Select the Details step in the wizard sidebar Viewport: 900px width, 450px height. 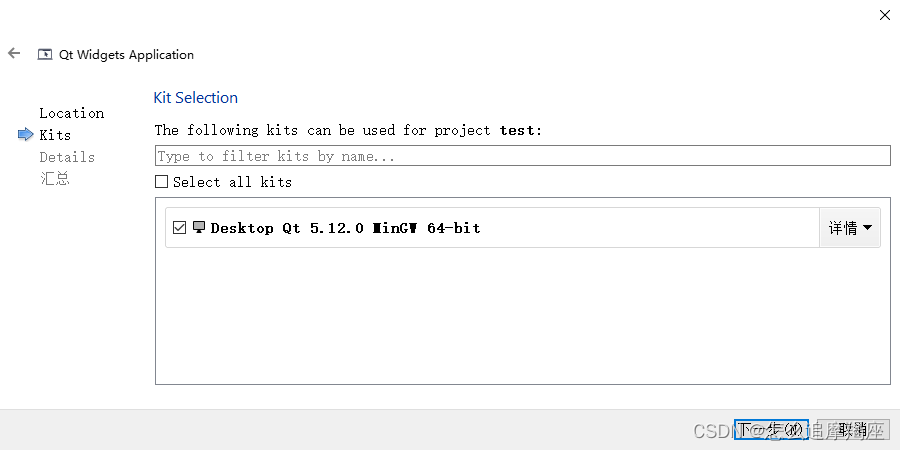67,157
